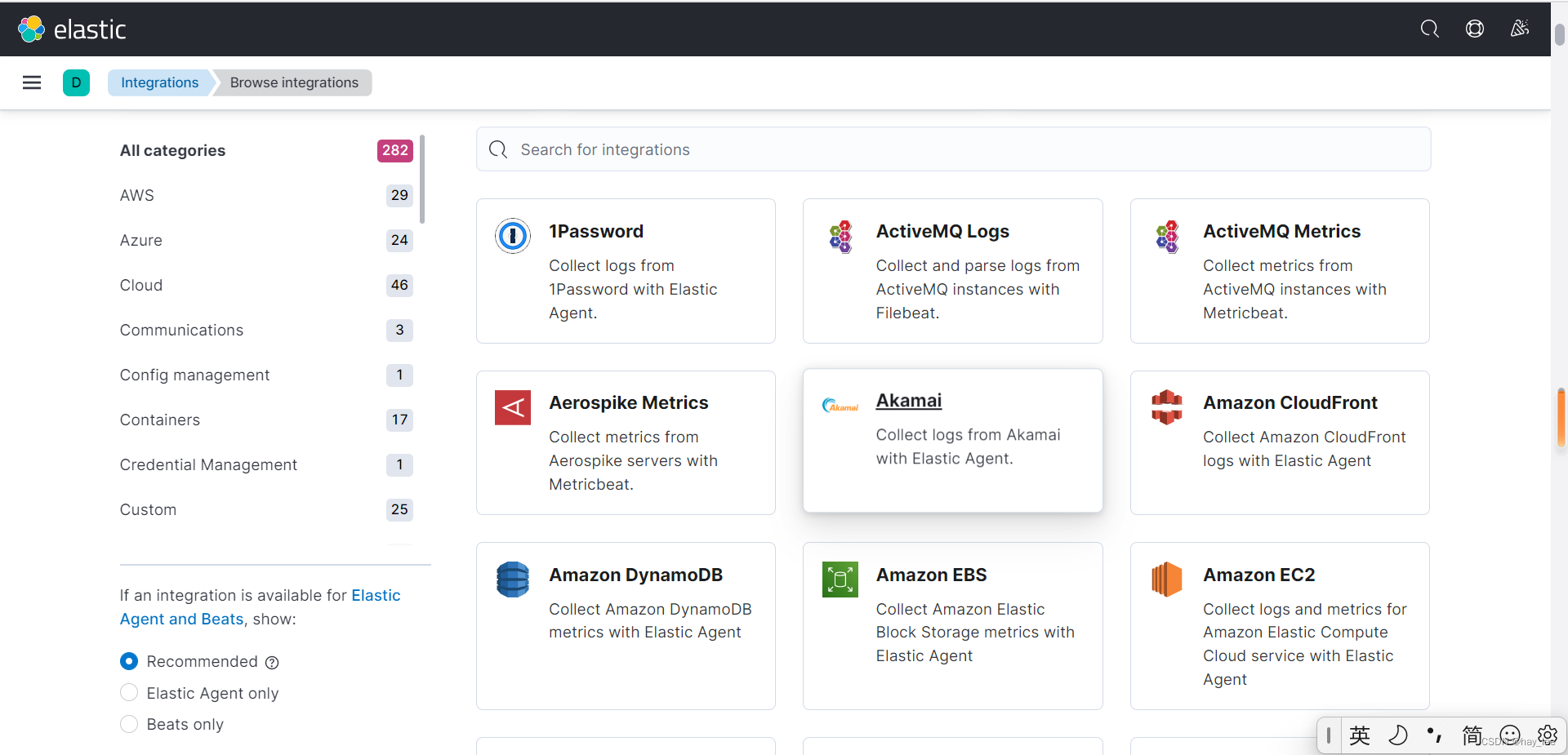Click the ActiveMQ Logs icon

pos(840,237)
